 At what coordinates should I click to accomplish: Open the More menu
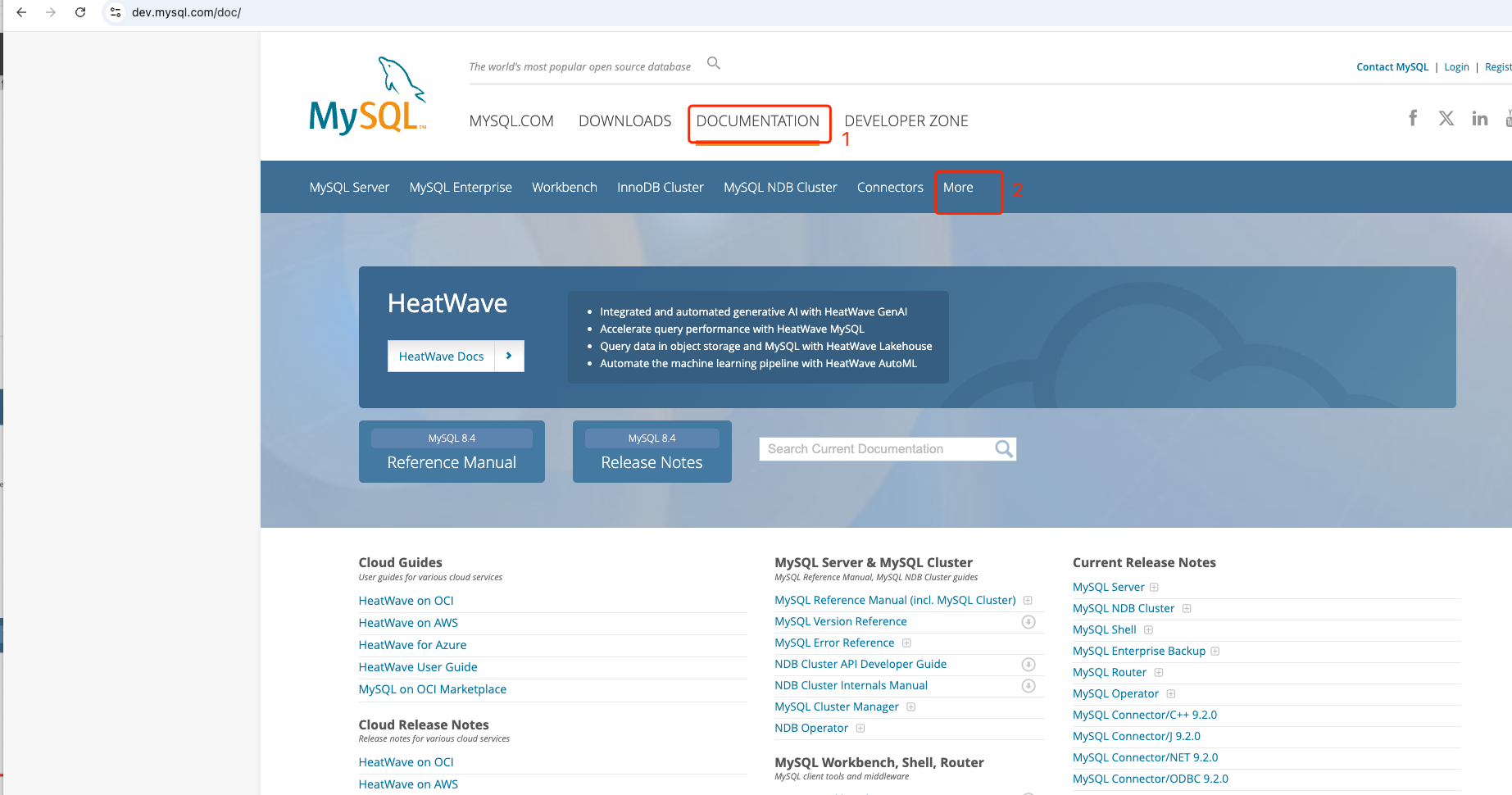(958, 188)
